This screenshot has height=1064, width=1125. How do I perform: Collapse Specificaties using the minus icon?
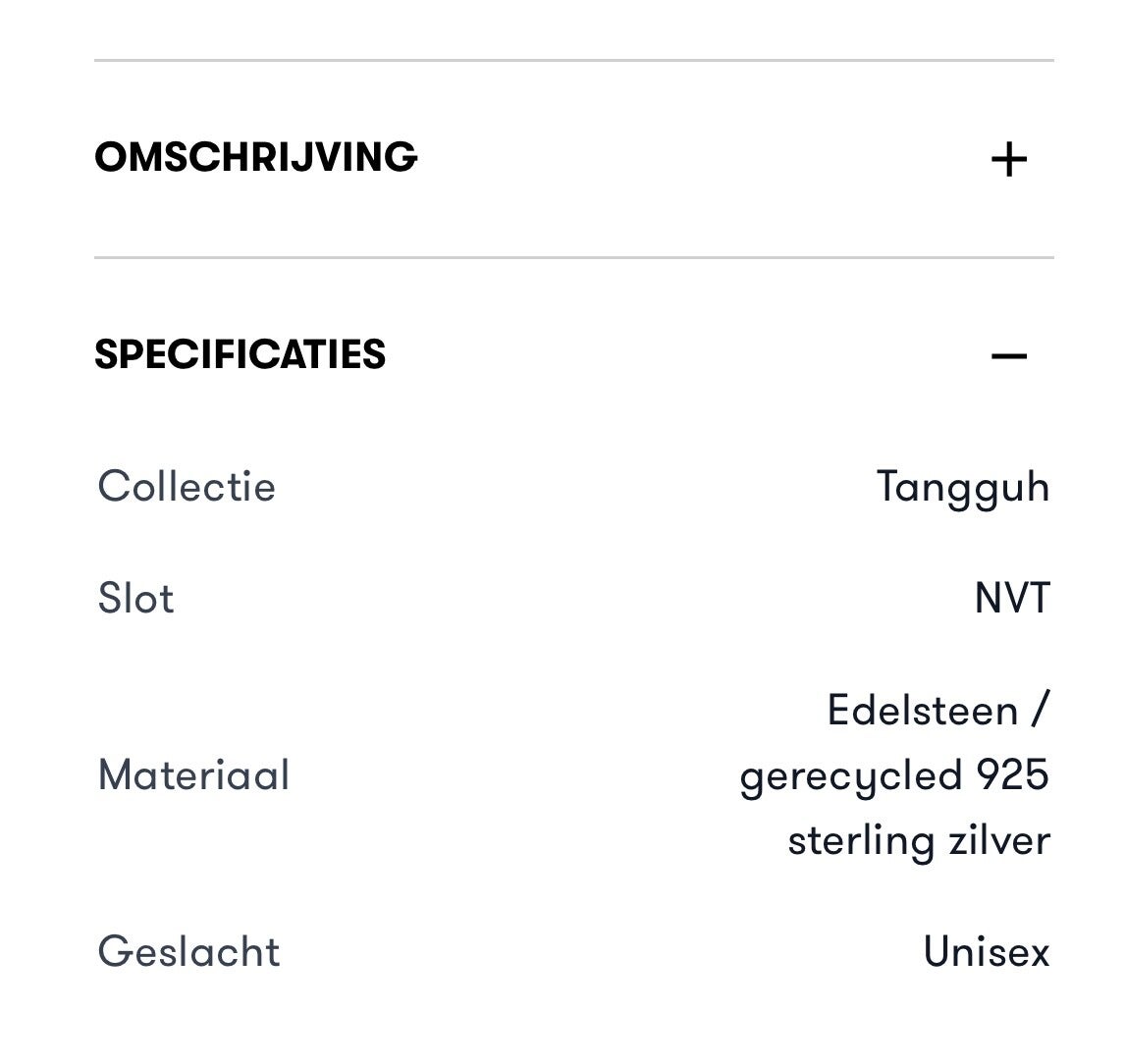tap(1008, 355)
